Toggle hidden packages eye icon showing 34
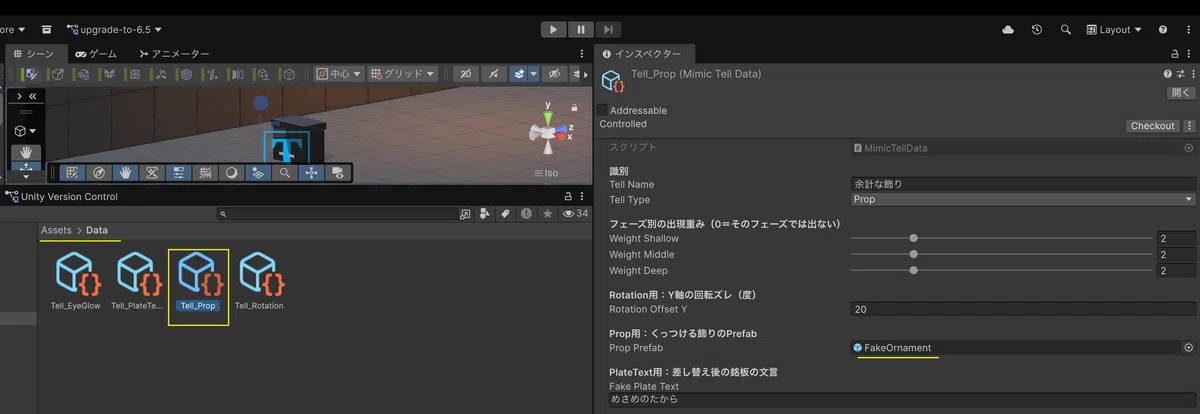 tap(575, 214)
